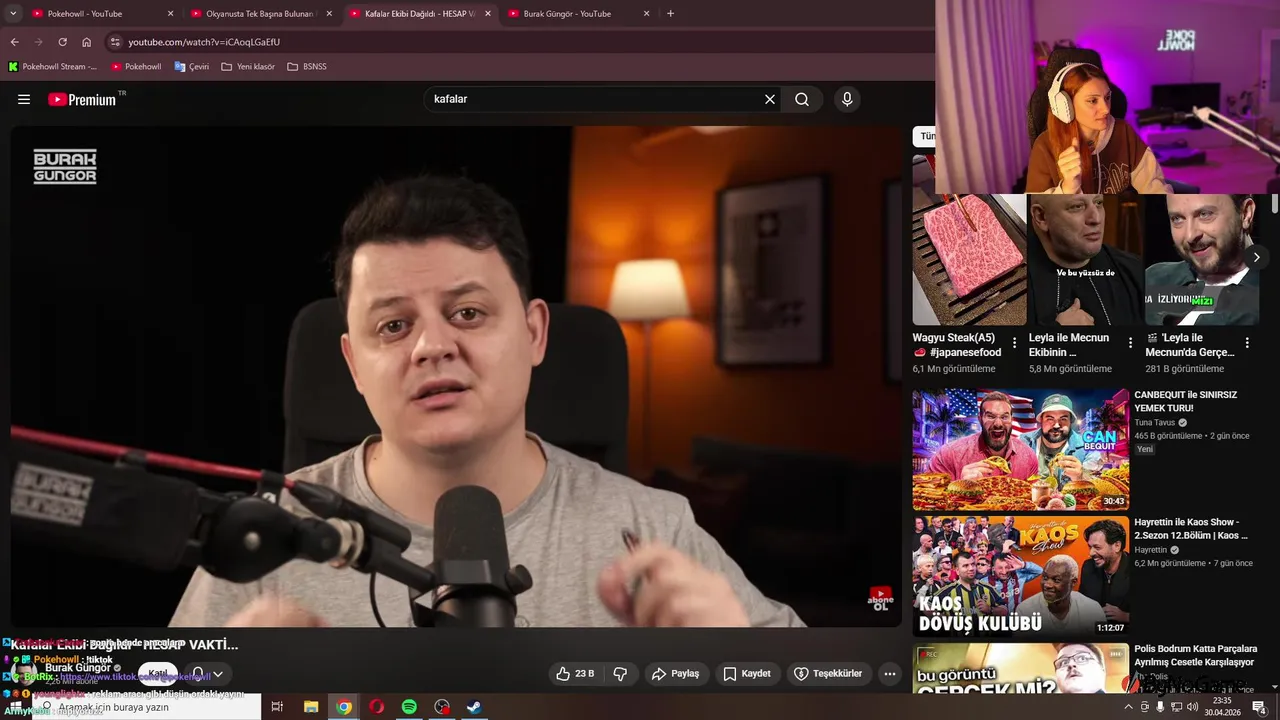Expand the 'Yeni klasör' bookmark folder
This screenshot has width=1280, height=720.
point(248,67)
